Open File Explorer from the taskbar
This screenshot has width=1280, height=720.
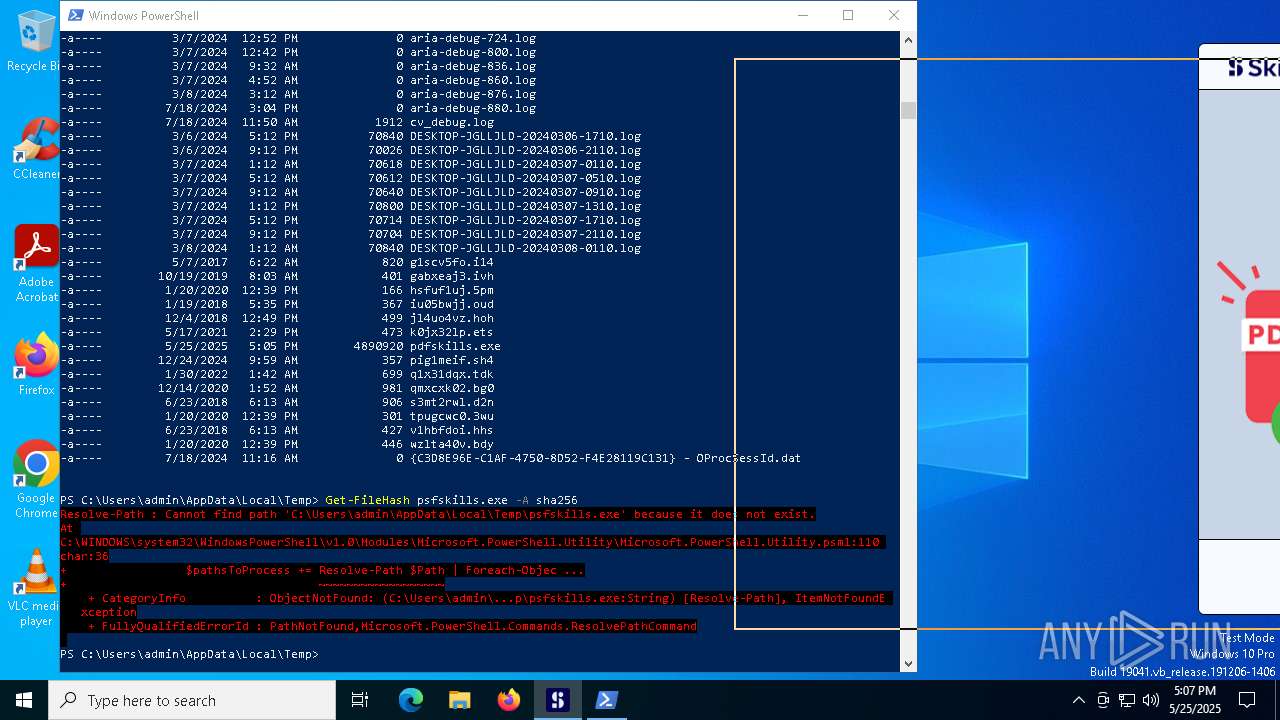(459, 700)
